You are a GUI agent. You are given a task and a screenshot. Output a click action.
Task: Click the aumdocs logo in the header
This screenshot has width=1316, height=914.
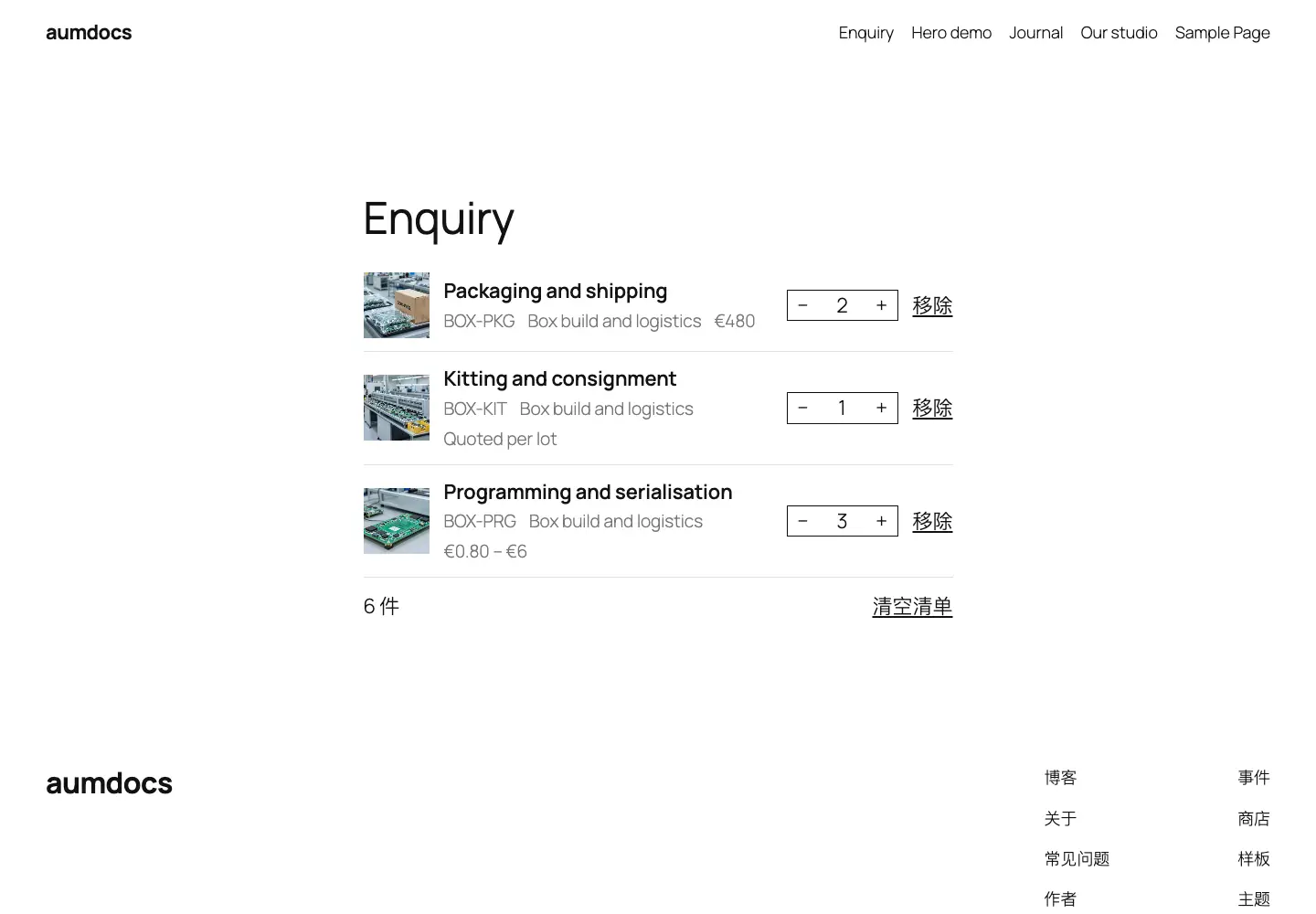89,32
